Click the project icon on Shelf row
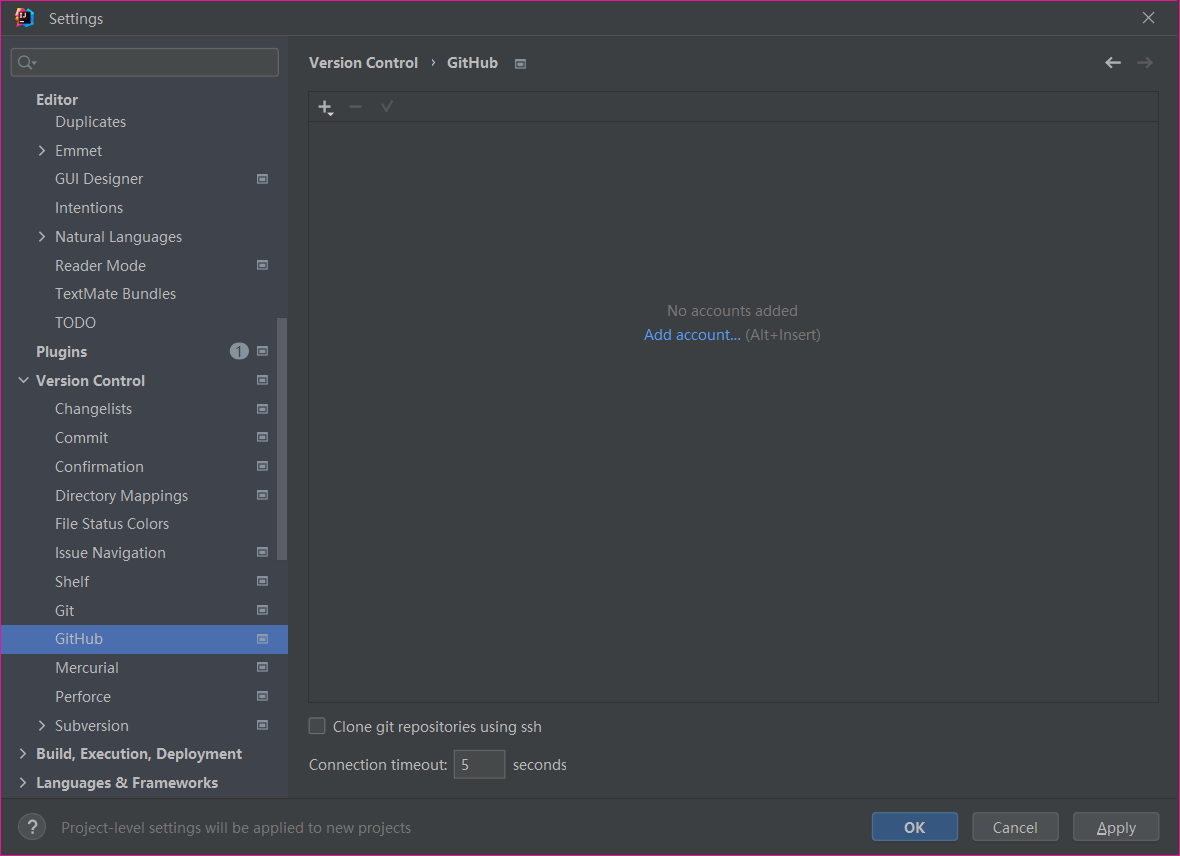The height and width of the screenshot is (856, 1180). 263,581
